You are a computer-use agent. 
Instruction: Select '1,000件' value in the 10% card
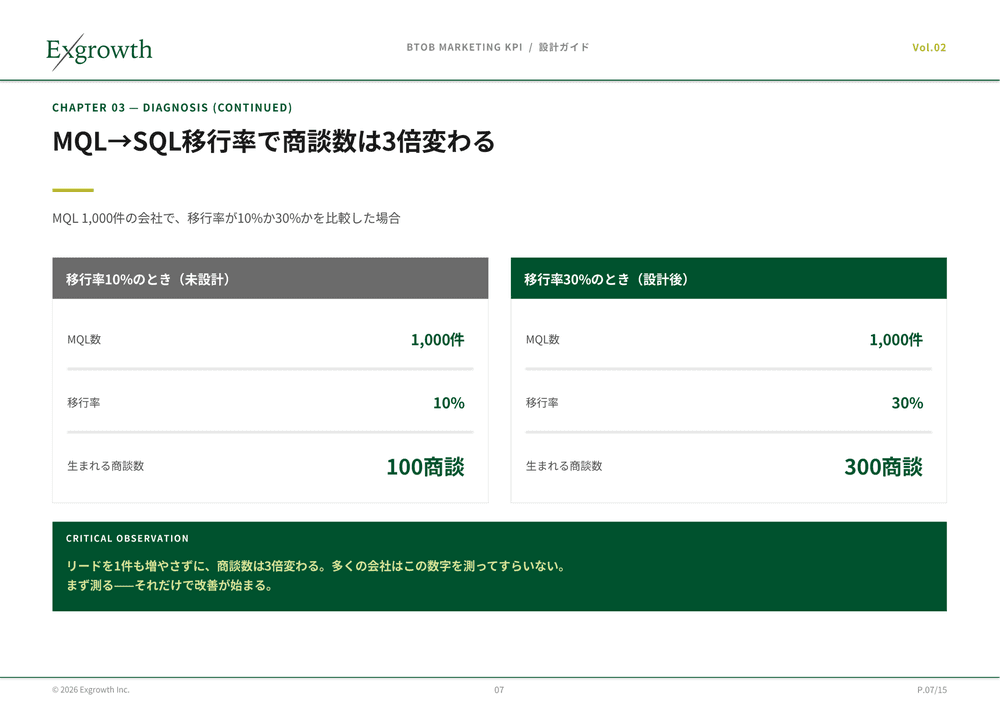coord(438,339)
